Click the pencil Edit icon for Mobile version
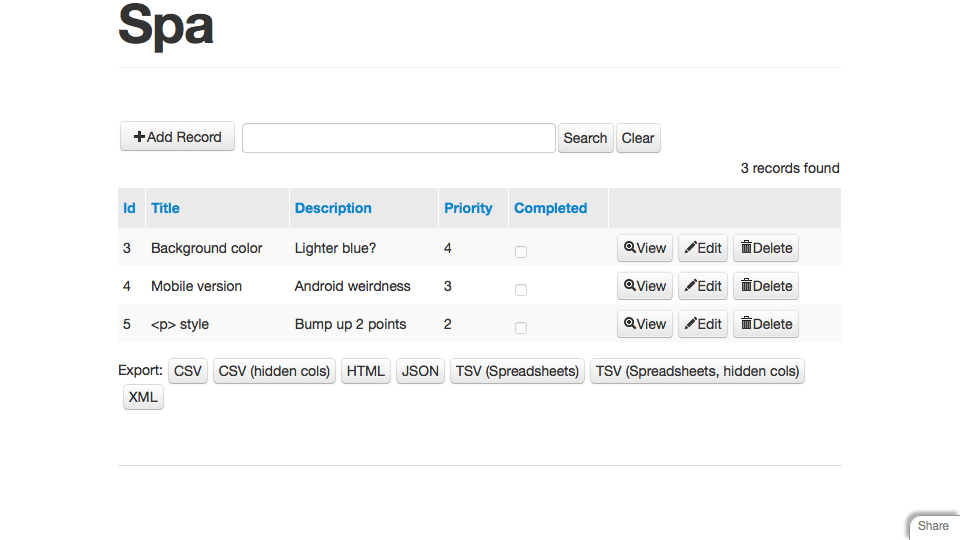This screenshot has width=960, height=540. 691,285
